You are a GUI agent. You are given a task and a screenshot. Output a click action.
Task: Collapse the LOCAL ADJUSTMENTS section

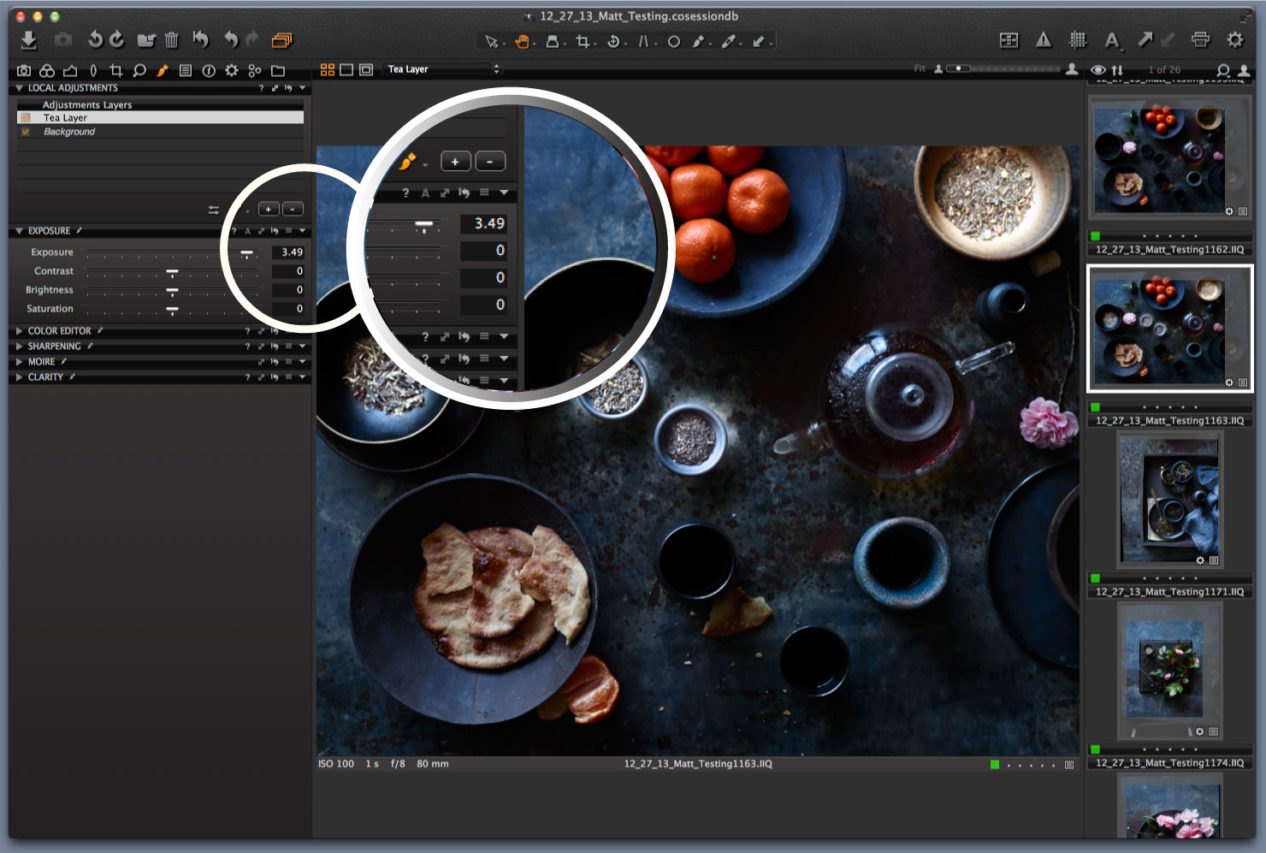tap(17, 88)
